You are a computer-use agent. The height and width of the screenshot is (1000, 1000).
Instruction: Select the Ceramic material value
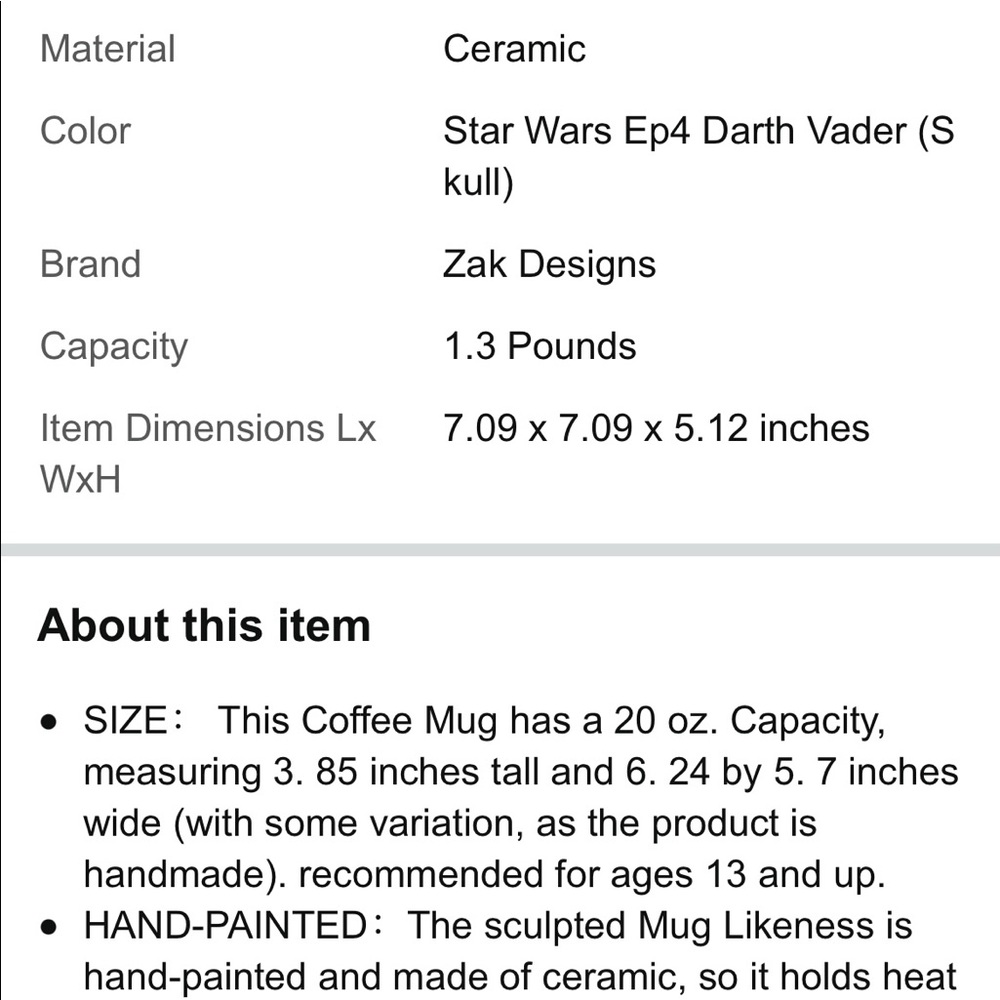pos(514,49)
